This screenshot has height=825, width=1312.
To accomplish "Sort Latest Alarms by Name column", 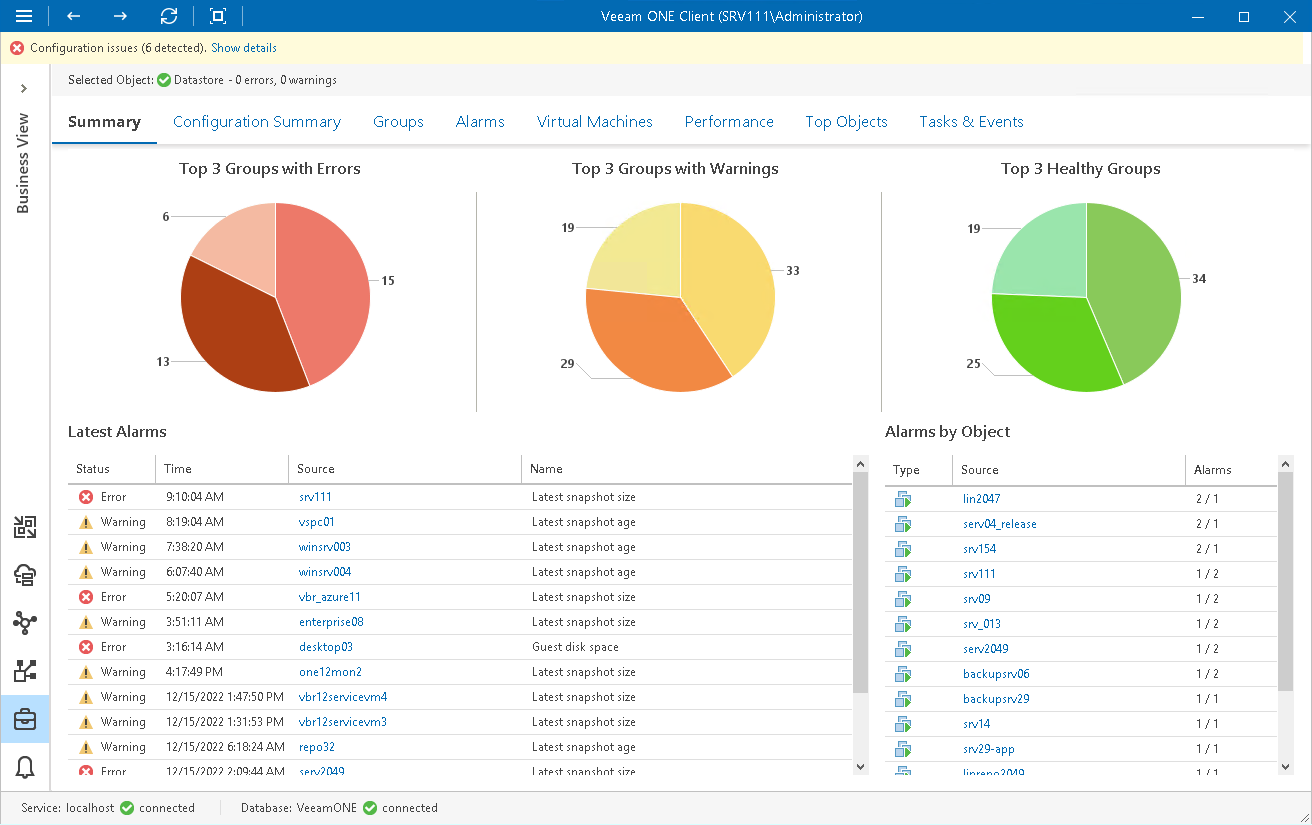I will coord(685,469).
